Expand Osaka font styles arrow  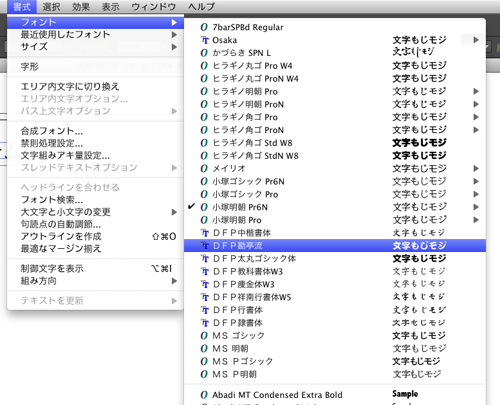point(476,40)
